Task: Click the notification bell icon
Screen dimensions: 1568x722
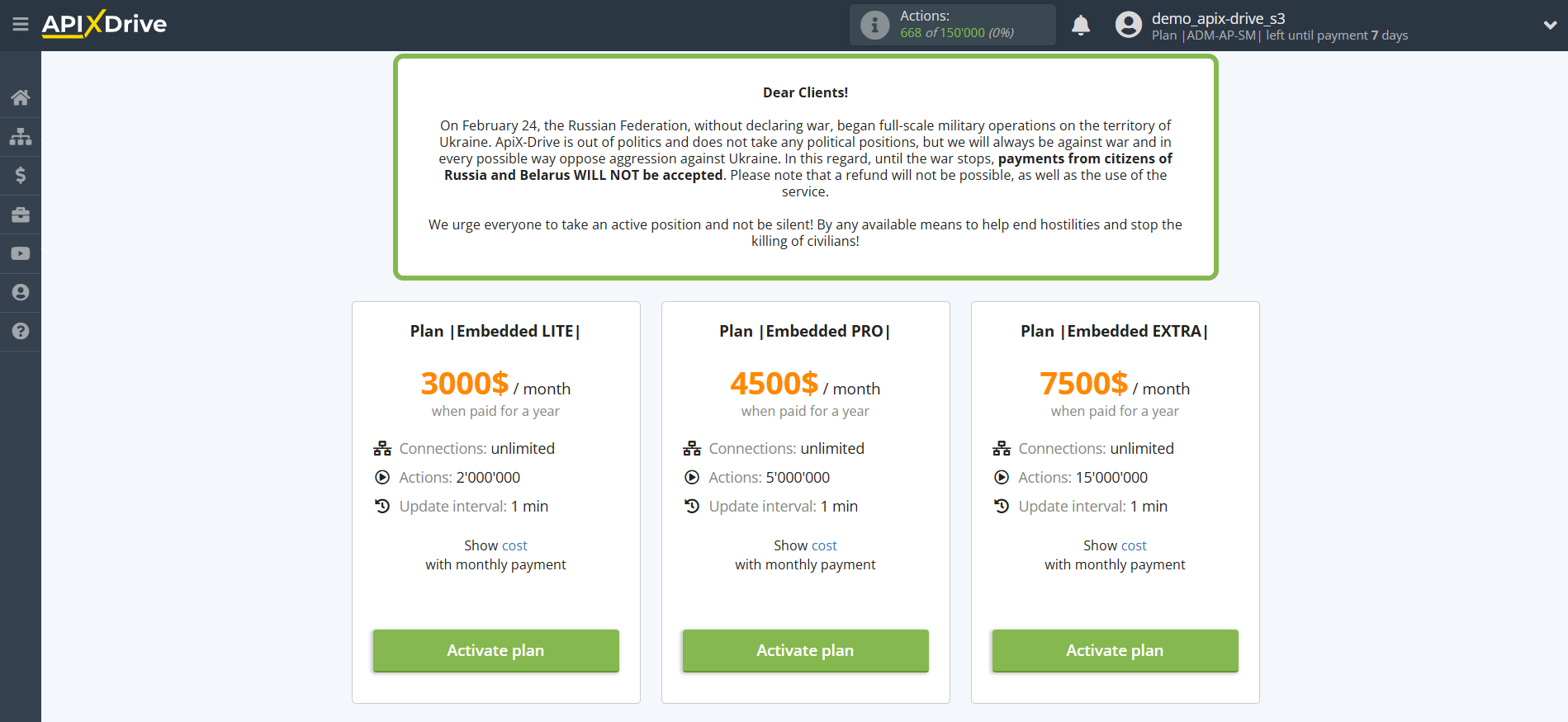Action: 1081,26
